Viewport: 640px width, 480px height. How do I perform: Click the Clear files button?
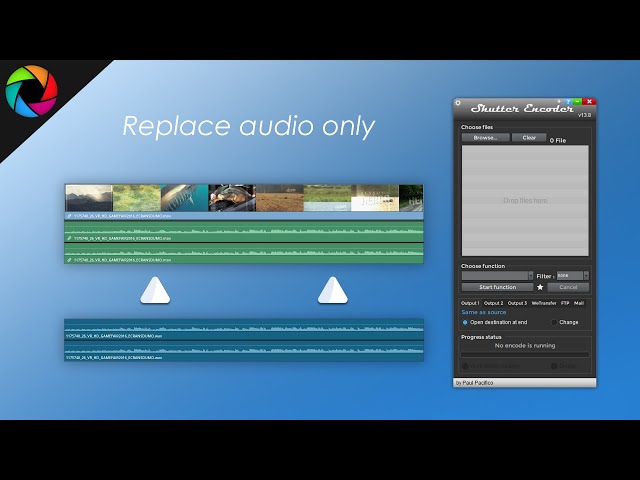(529, 138)
